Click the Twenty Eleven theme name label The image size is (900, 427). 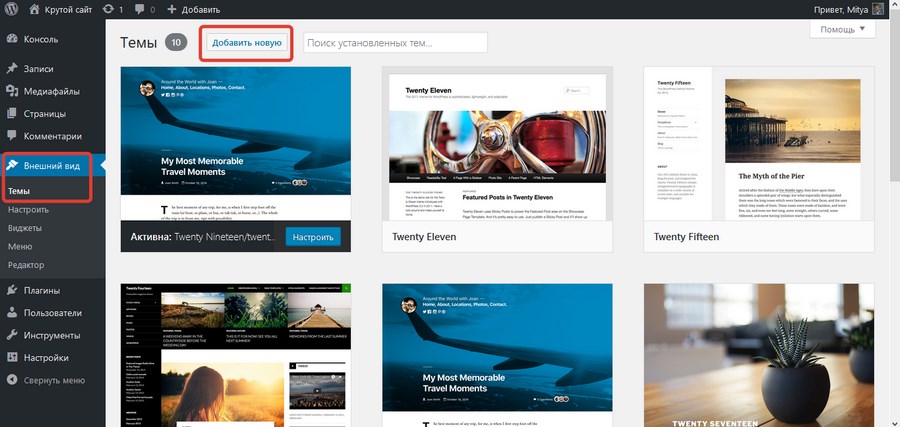pyautogui.click(x=424, y=236)
